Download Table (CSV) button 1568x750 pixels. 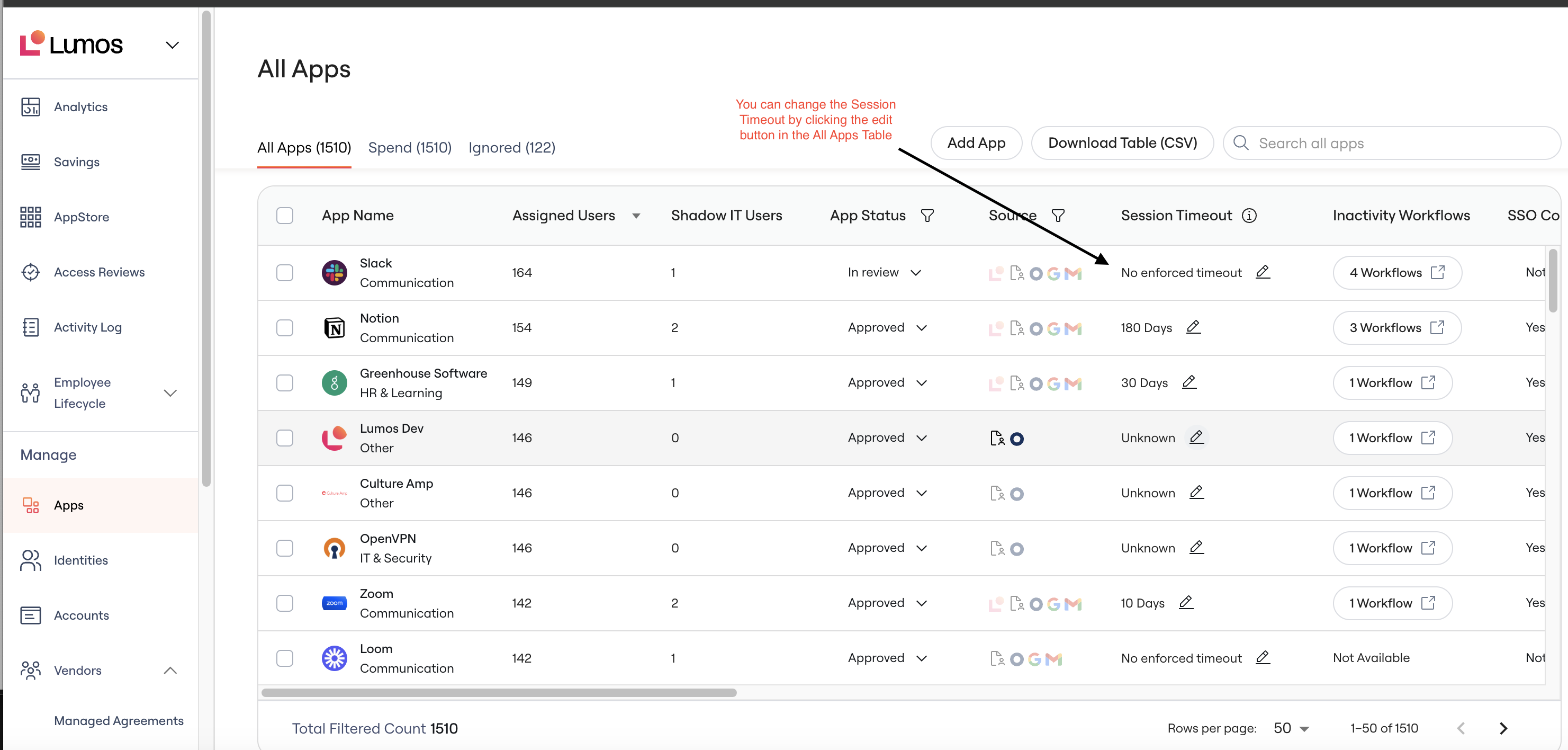(x=1122, y=143)
